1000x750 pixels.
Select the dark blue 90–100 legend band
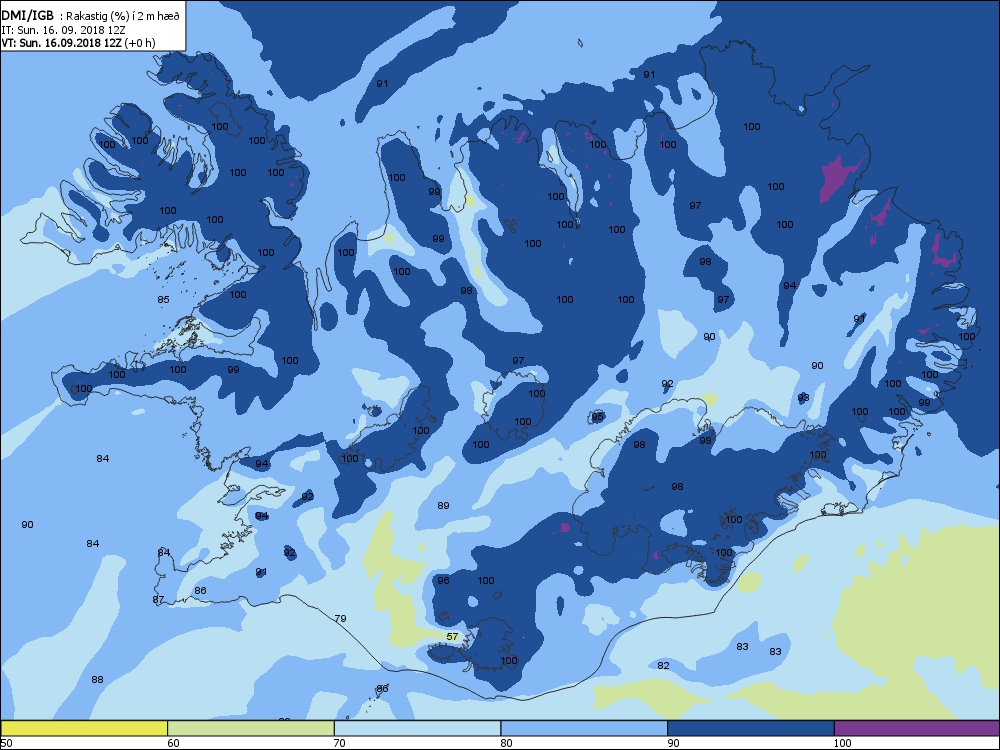click(751, 728)
